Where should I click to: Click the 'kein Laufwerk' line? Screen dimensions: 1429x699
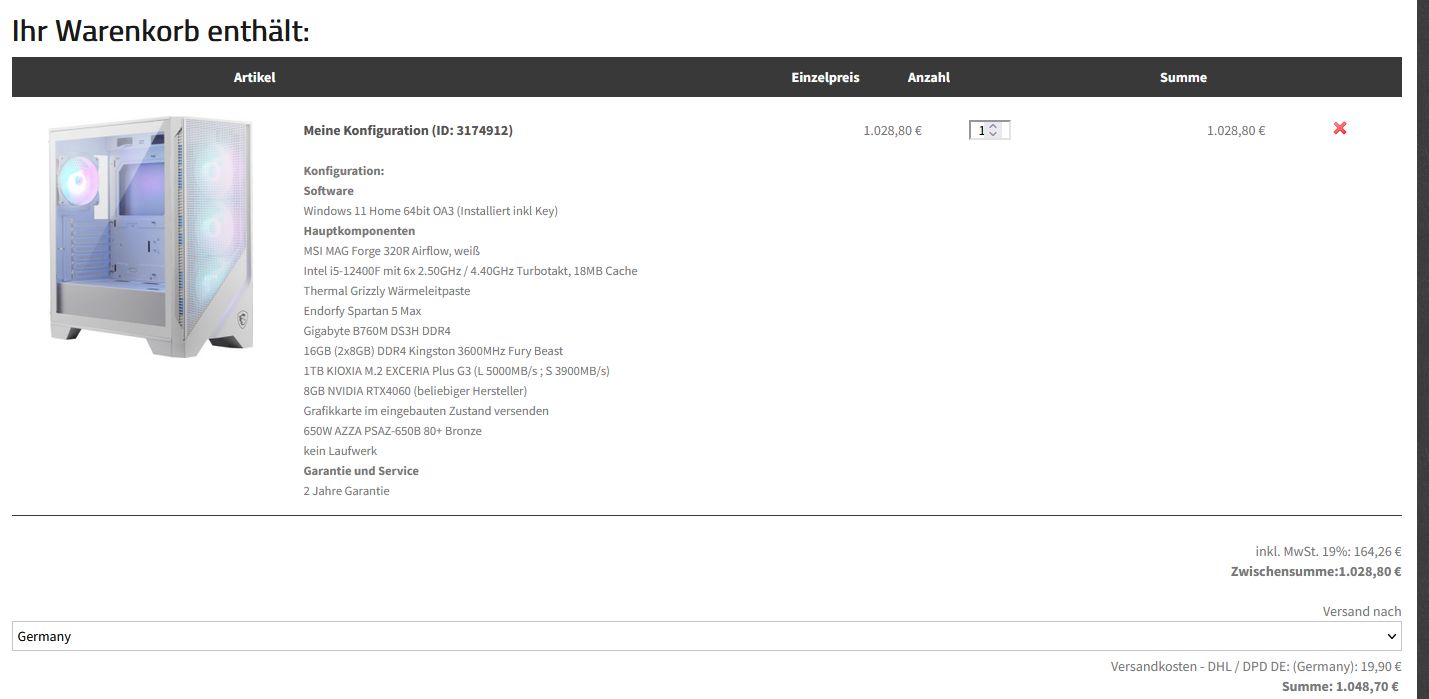(340, 451)
